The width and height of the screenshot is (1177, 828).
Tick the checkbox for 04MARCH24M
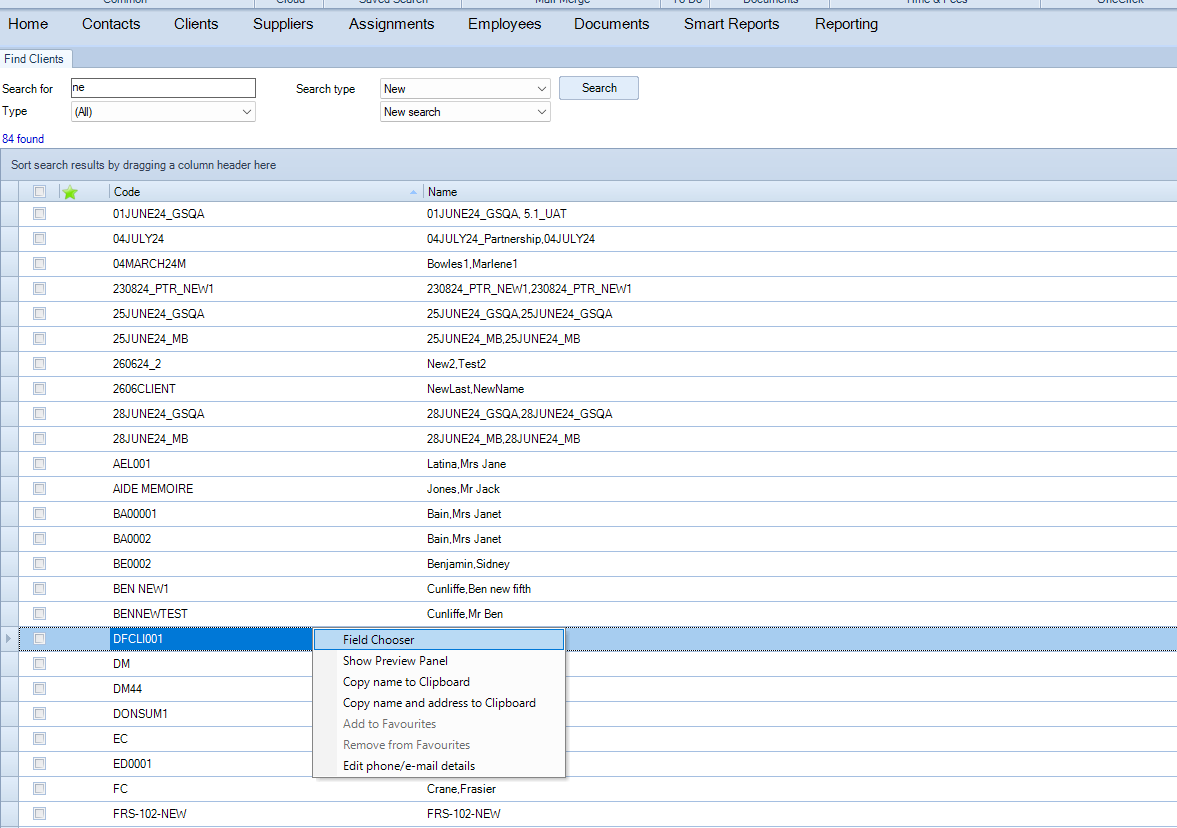(40, 263)
